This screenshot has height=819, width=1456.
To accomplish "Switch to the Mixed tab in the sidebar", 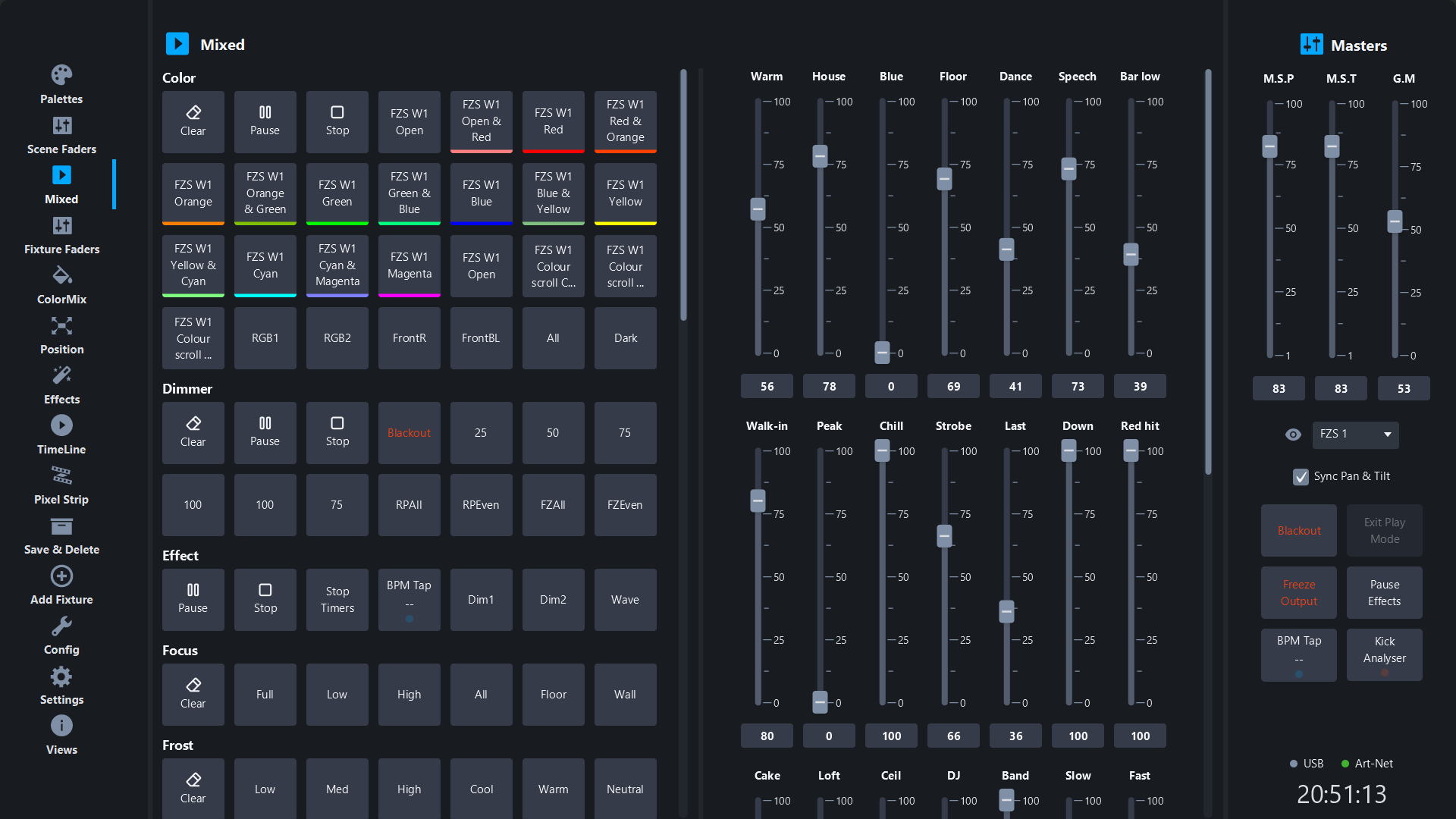I will [61, 184].
